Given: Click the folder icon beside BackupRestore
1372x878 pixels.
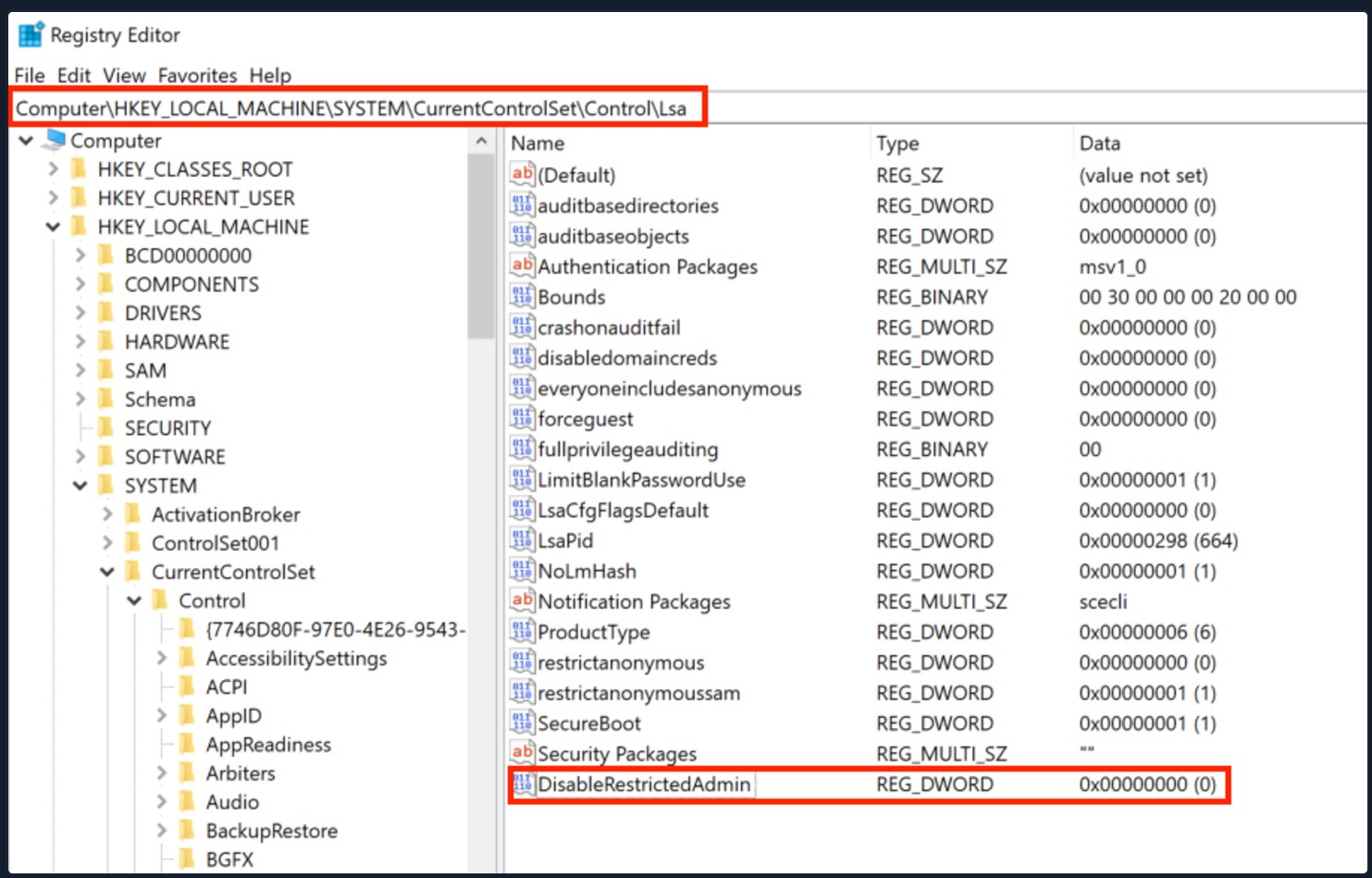Looking at the screenshot, I should 187,830.
